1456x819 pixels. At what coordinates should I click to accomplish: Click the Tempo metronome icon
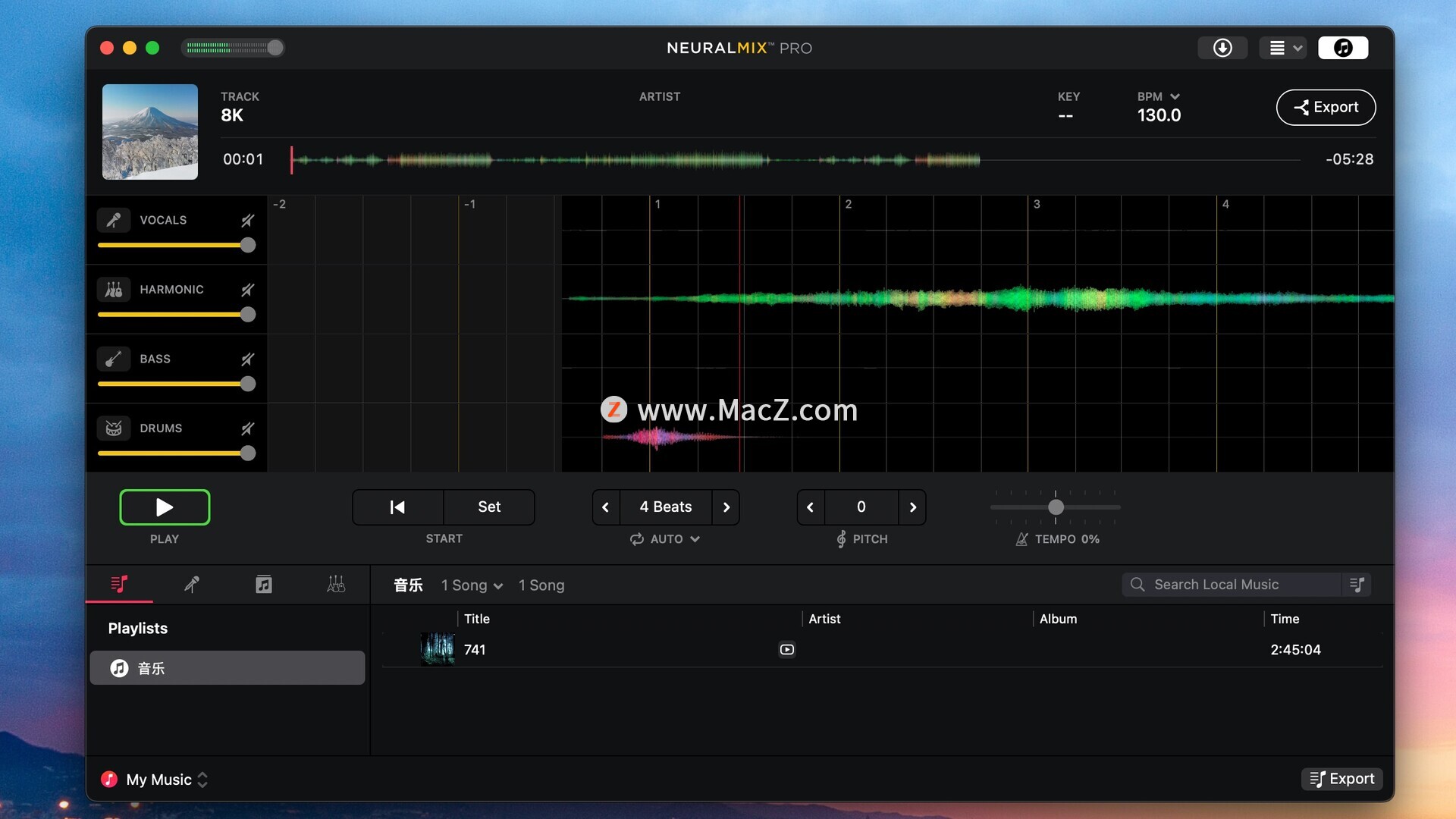click(x=1022, y=539)
